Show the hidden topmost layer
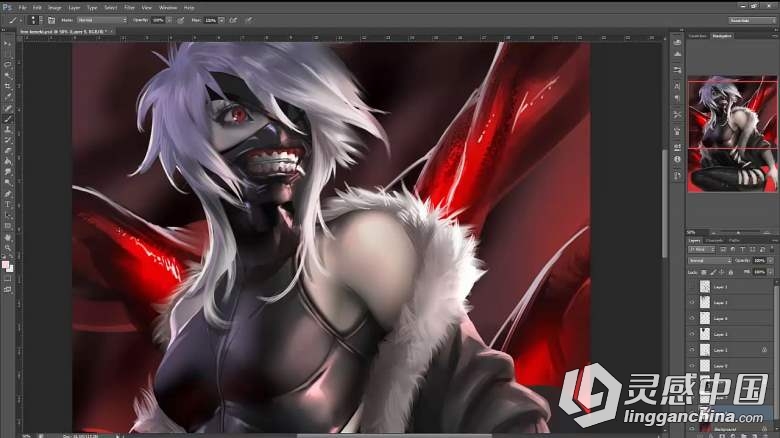The image size is (780, 438). 692,287
